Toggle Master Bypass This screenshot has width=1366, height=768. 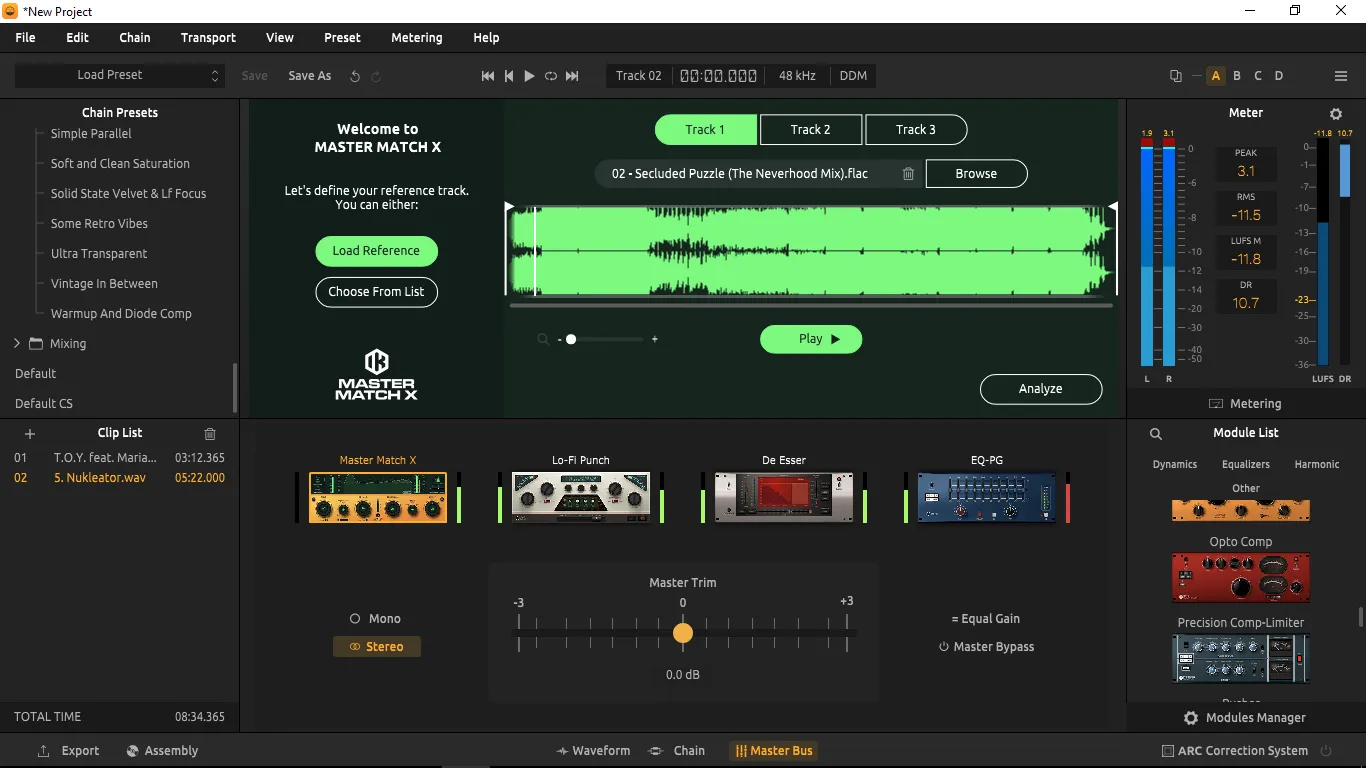[986, 647]
